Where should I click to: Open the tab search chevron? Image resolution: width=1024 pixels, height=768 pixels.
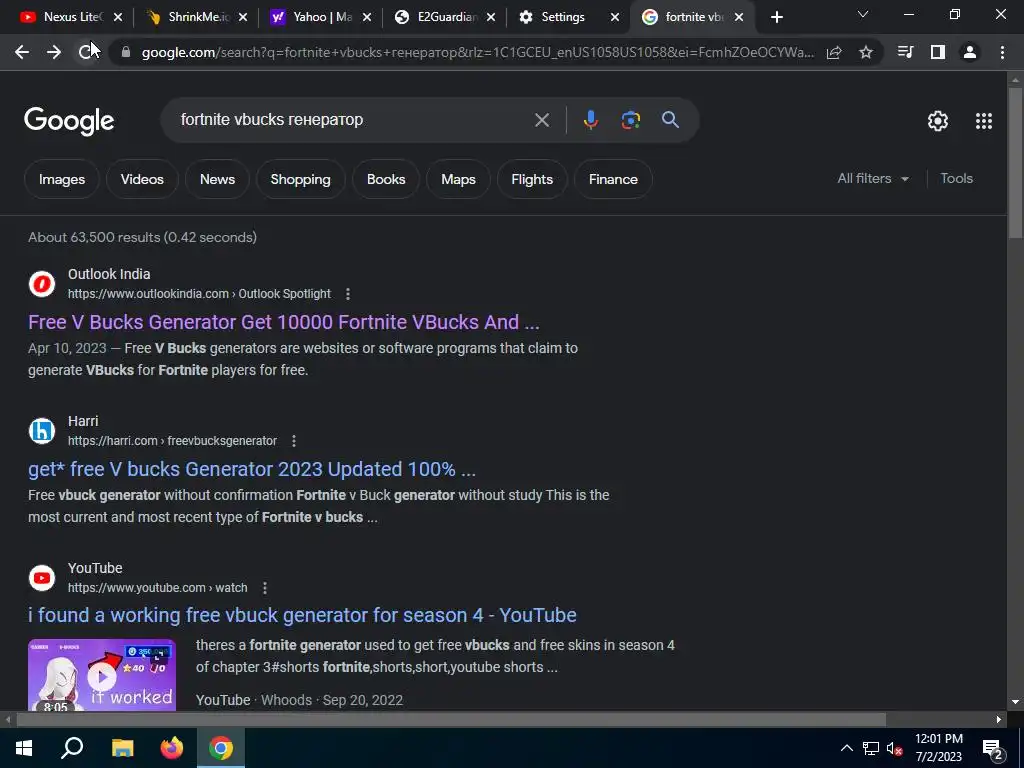coord(863,14)
